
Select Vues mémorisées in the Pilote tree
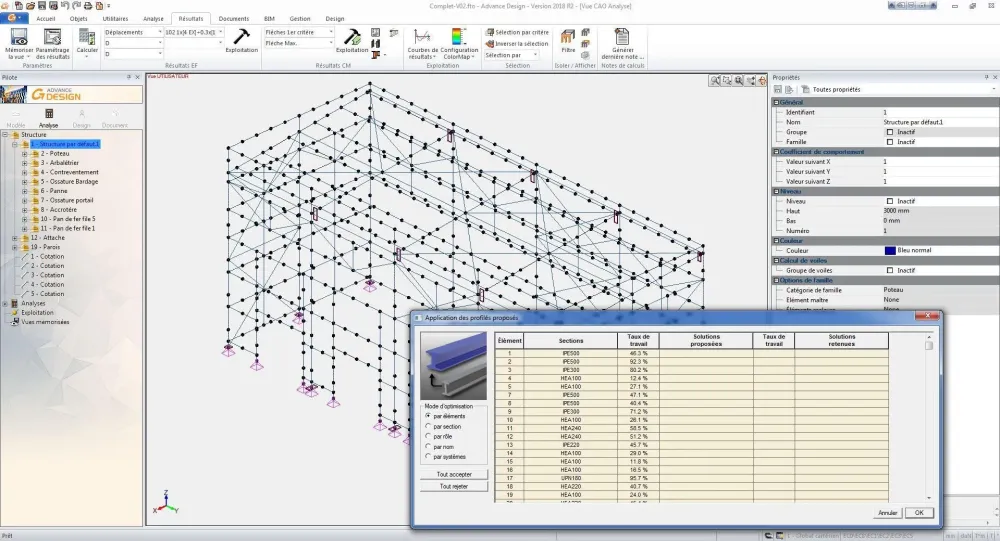click(45, 322)
